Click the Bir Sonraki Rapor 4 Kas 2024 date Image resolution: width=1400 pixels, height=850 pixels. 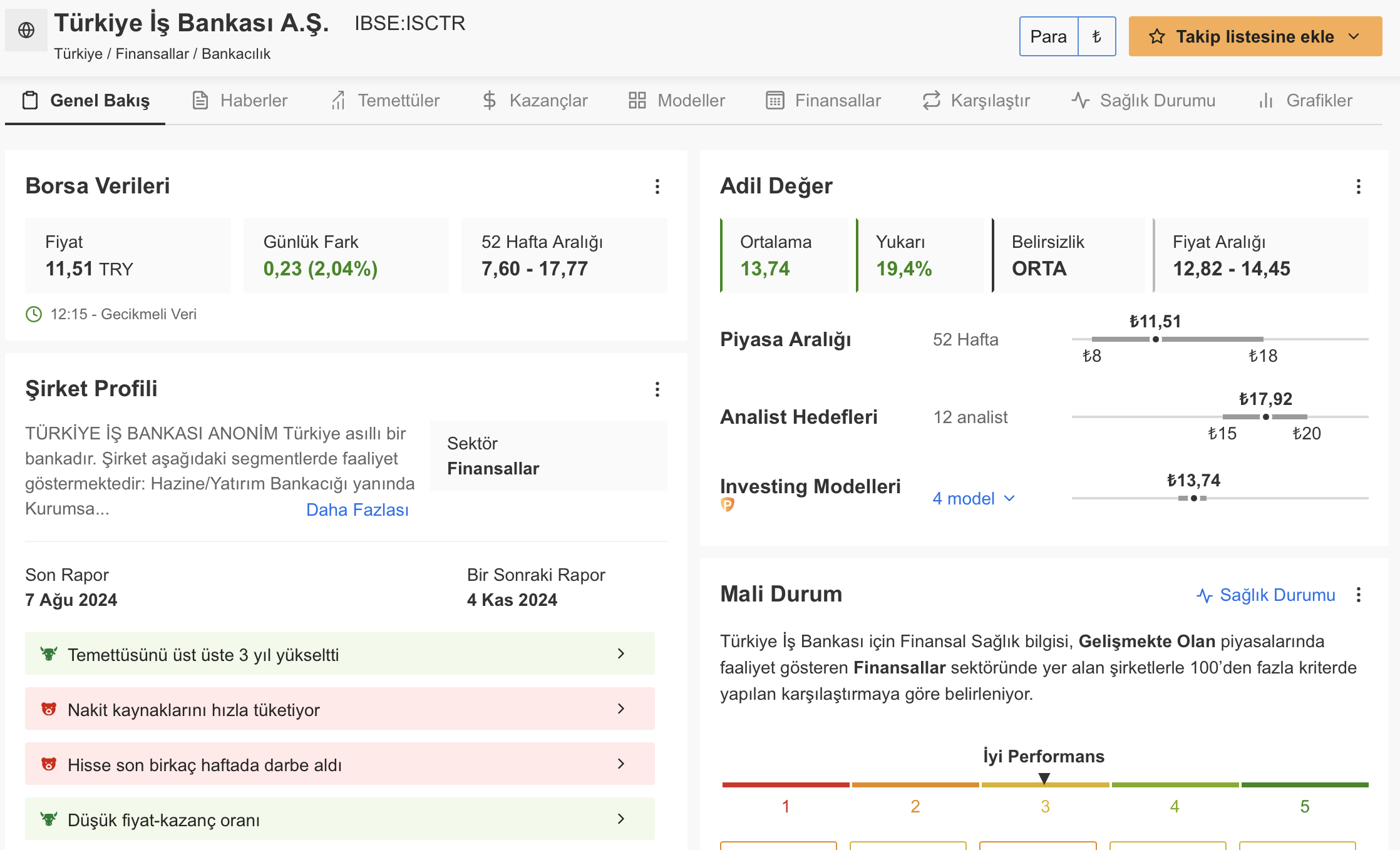click(x=512, y=600)
